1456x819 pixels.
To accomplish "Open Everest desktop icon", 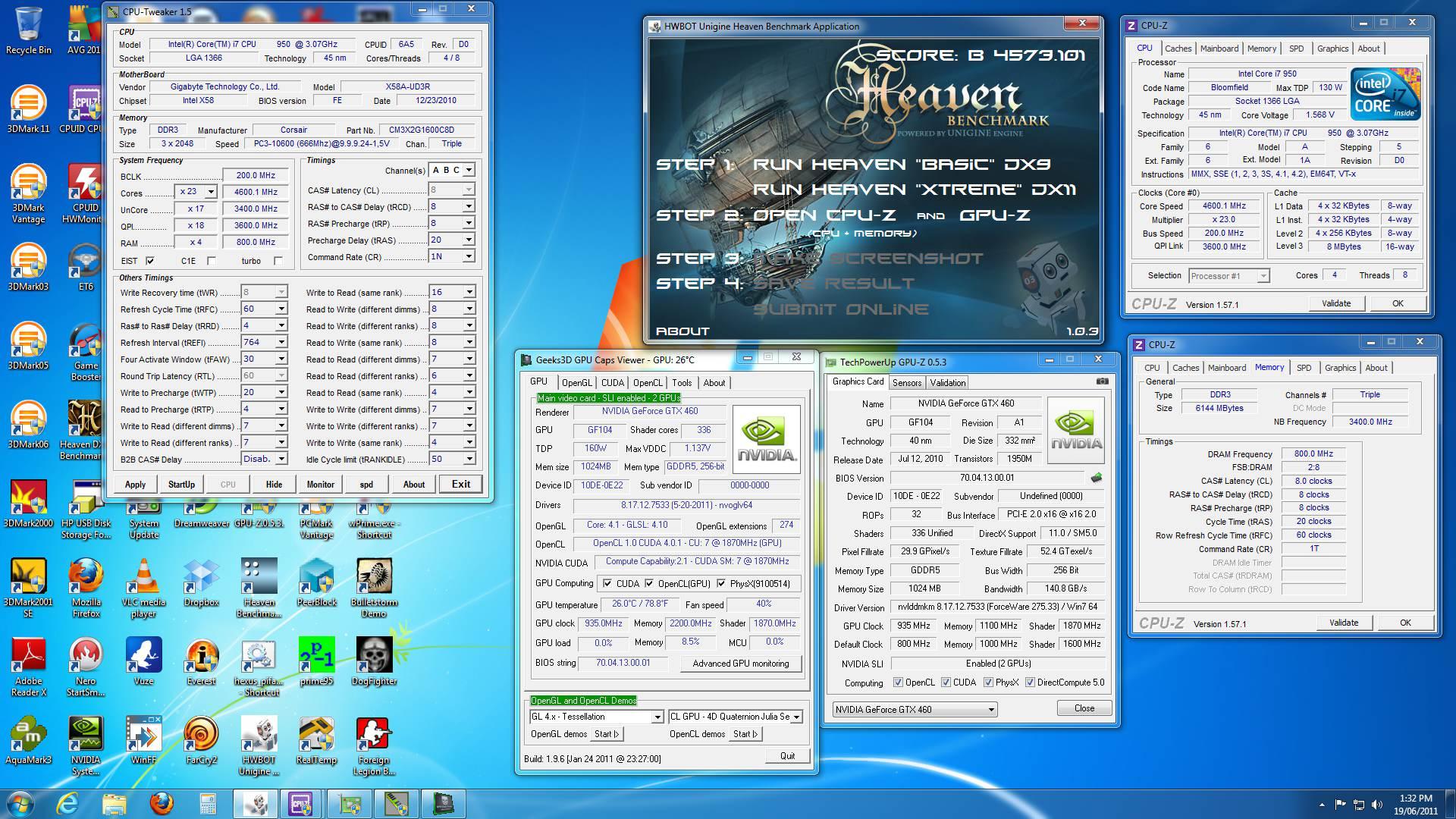I will click(201, 661).
